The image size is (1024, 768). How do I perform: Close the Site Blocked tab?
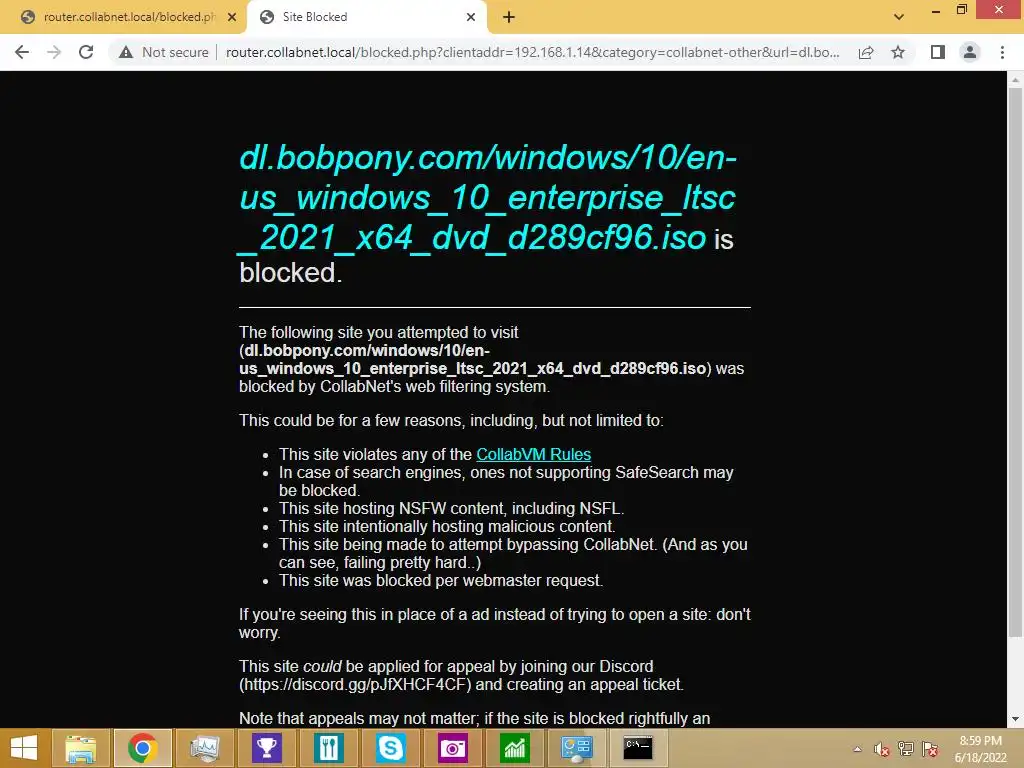(471, 18)
